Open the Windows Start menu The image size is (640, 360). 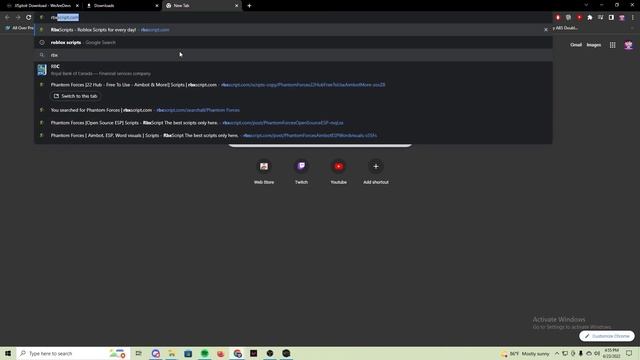pyautogui.click(x=8, y=353)
